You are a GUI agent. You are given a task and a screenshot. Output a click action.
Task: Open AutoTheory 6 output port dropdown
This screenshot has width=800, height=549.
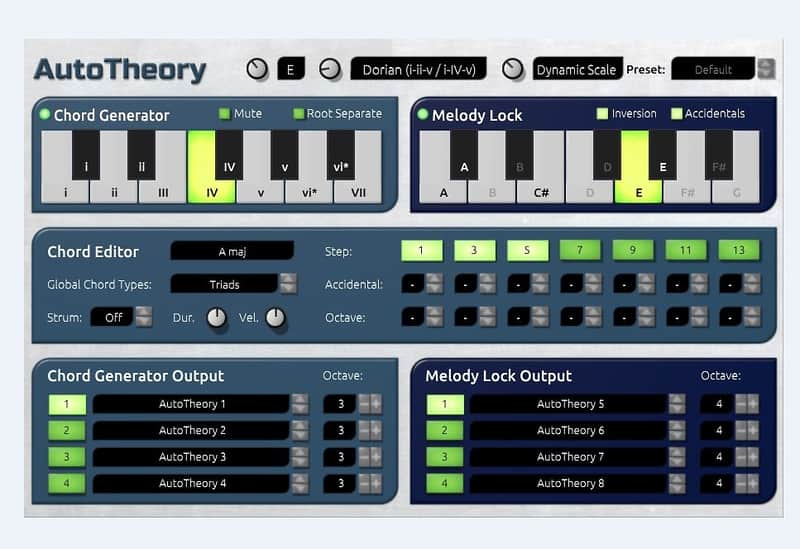677,430
